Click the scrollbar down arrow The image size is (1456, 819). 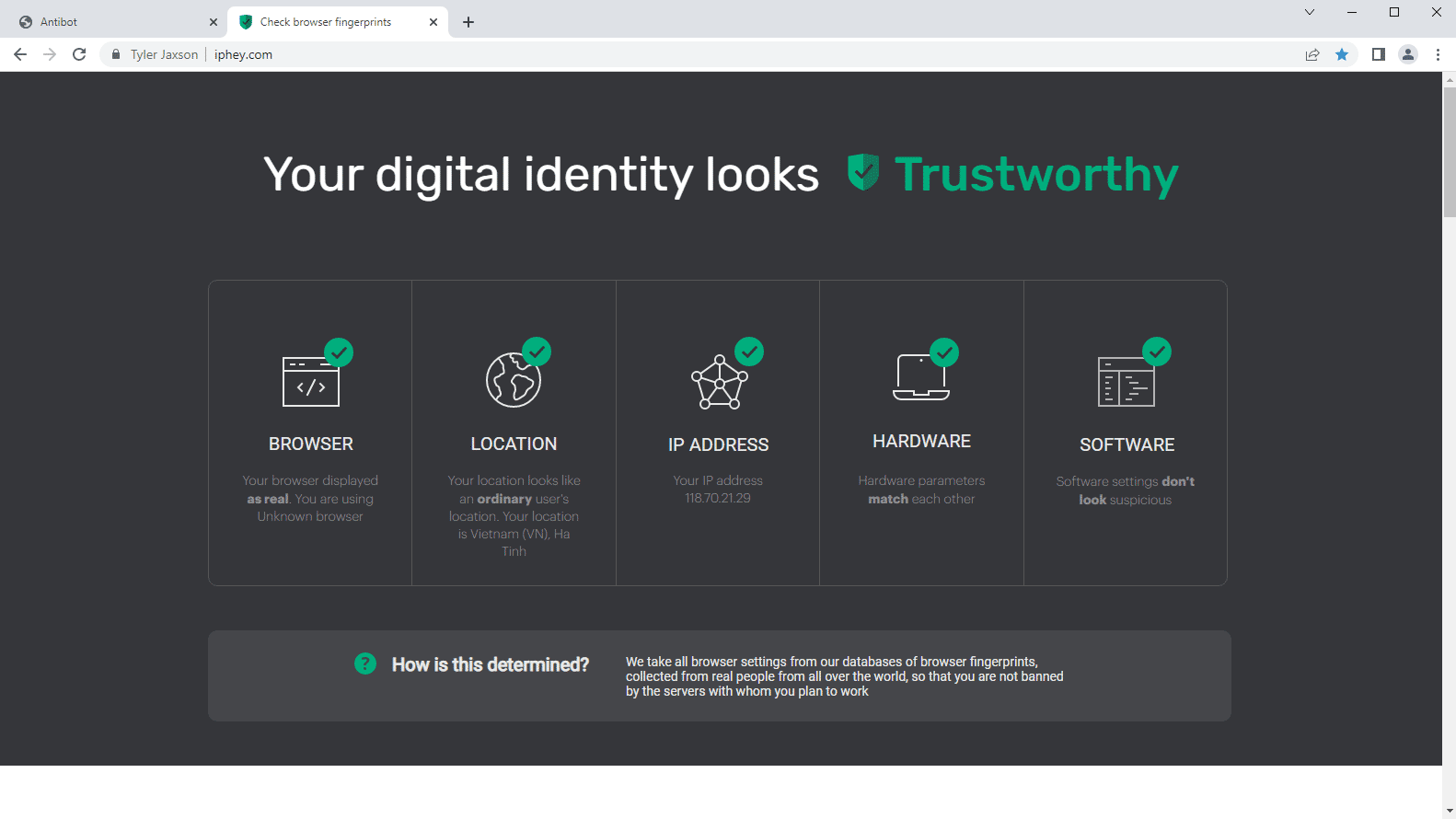click(1450, 811)
